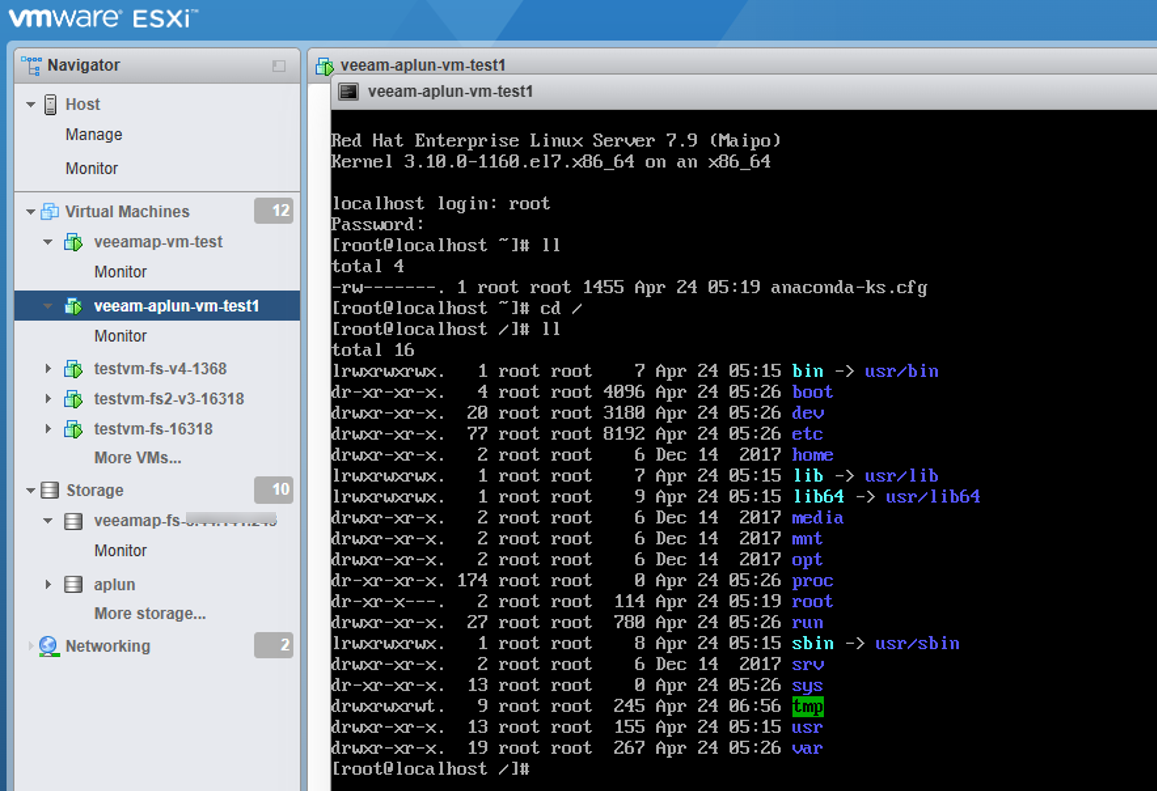Select Host in the Navigator
The width and height of the screenshot is (1157, 791).
[83, 105]
